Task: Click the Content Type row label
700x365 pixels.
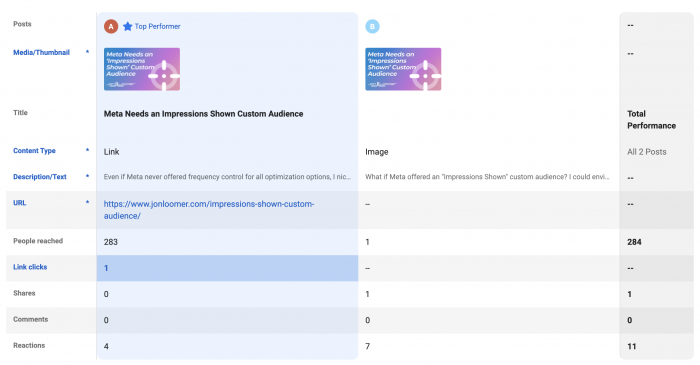Action: pos(34,151)
